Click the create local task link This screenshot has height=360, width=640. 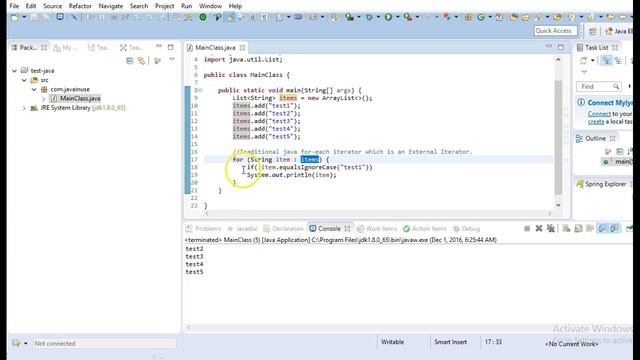596,122
